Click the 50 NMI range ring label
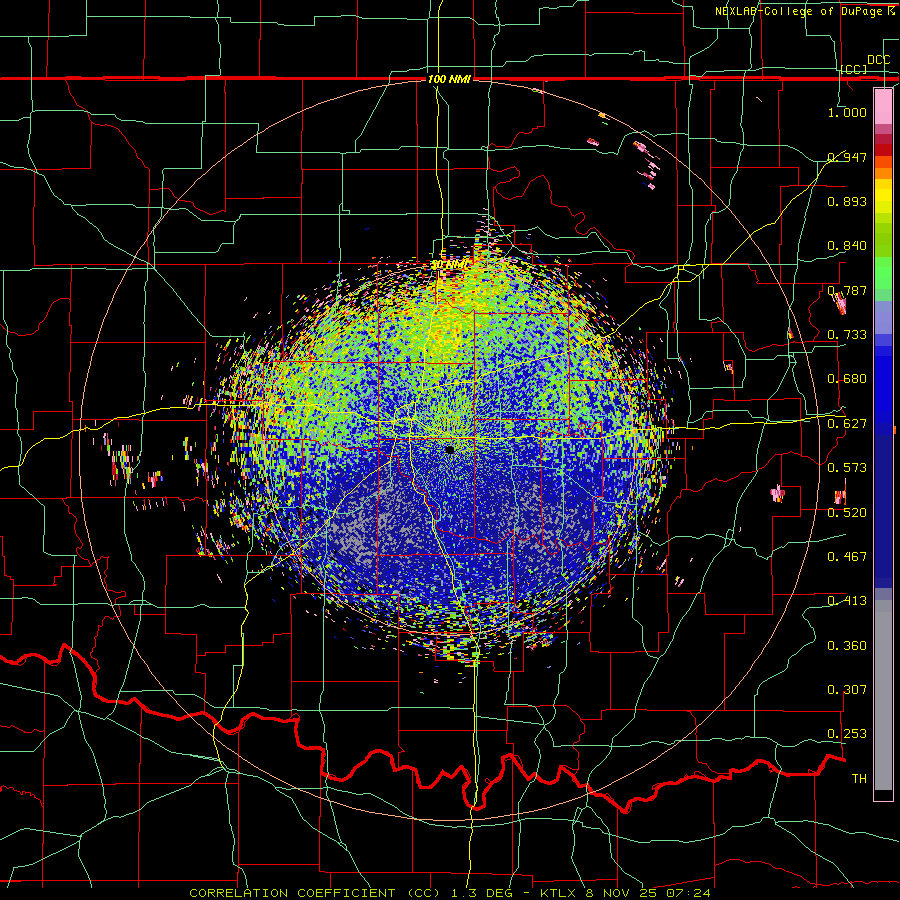The width and height of the screenshot is (900, 900). (449, 265)
